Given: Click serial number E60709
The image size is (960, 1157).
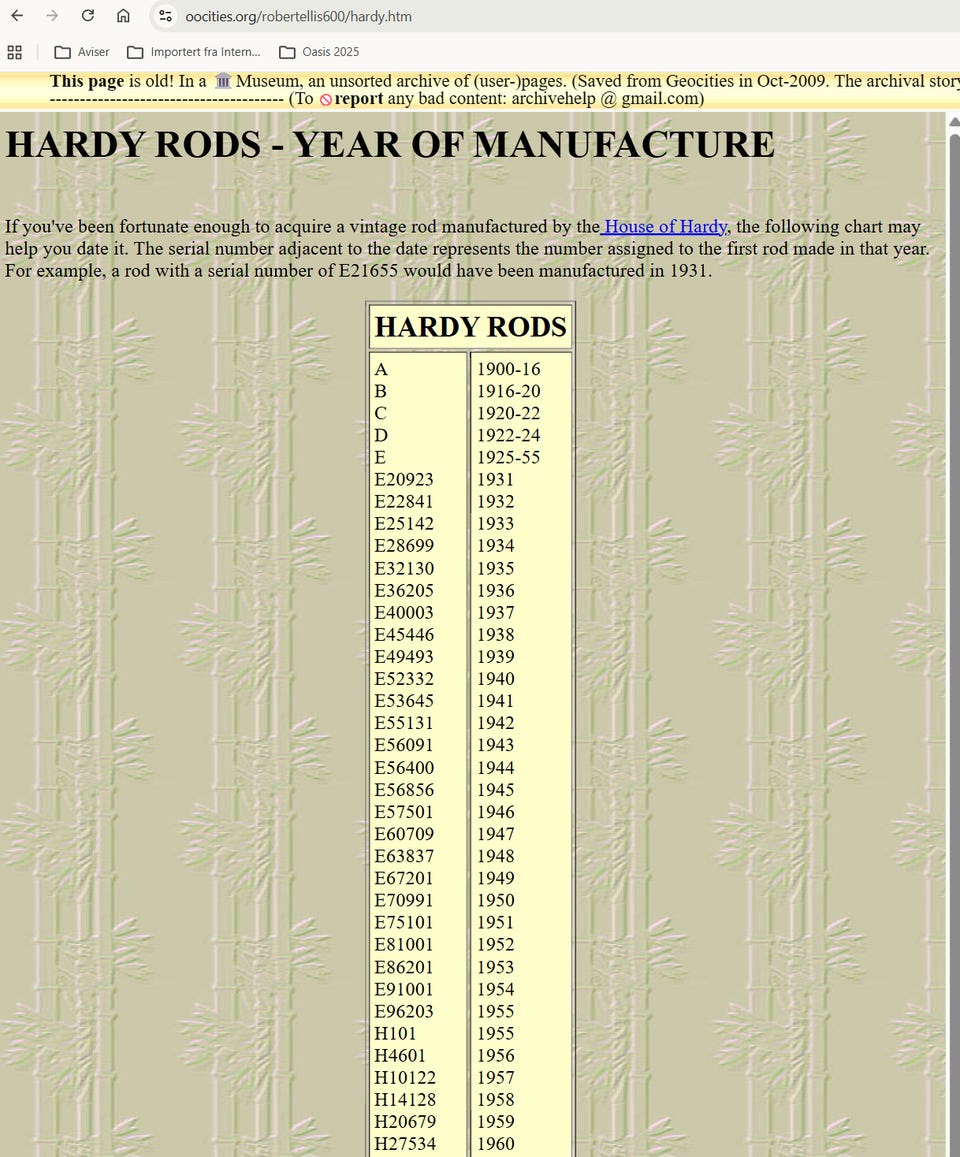Looking at the screenshot, I should coord(404,835).
